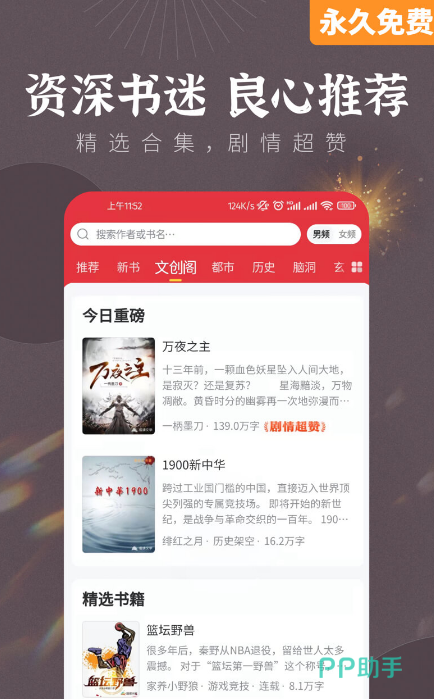
Task: Switch to 女频 channel
Action: coord(347,234)
